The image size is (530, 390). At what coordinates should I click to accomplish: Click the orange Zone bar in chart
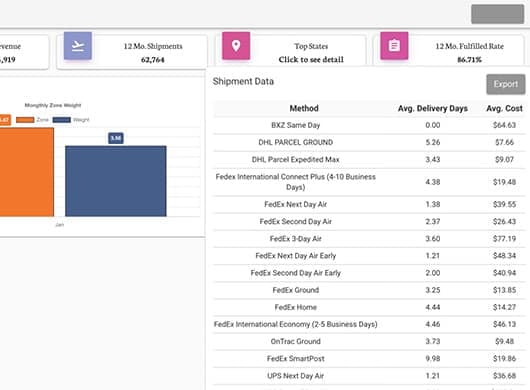[27, 172]
